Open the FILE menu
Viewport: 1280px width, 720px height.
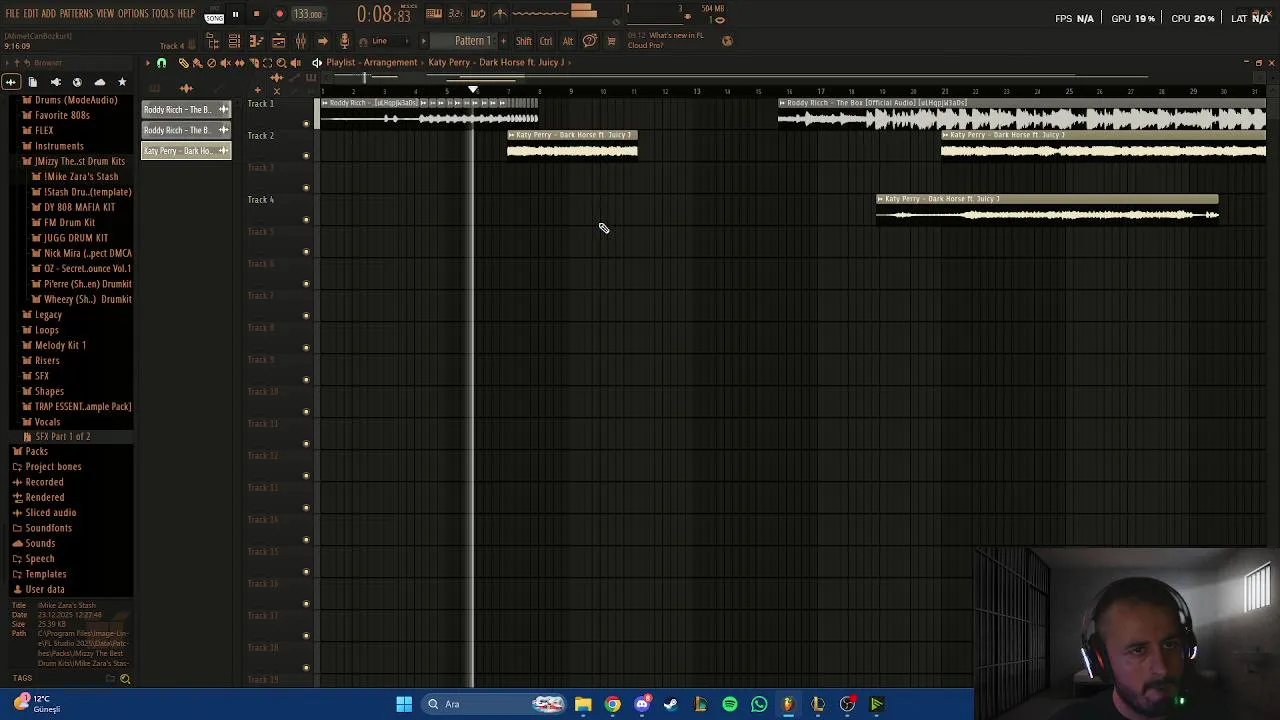click(13, 14)
